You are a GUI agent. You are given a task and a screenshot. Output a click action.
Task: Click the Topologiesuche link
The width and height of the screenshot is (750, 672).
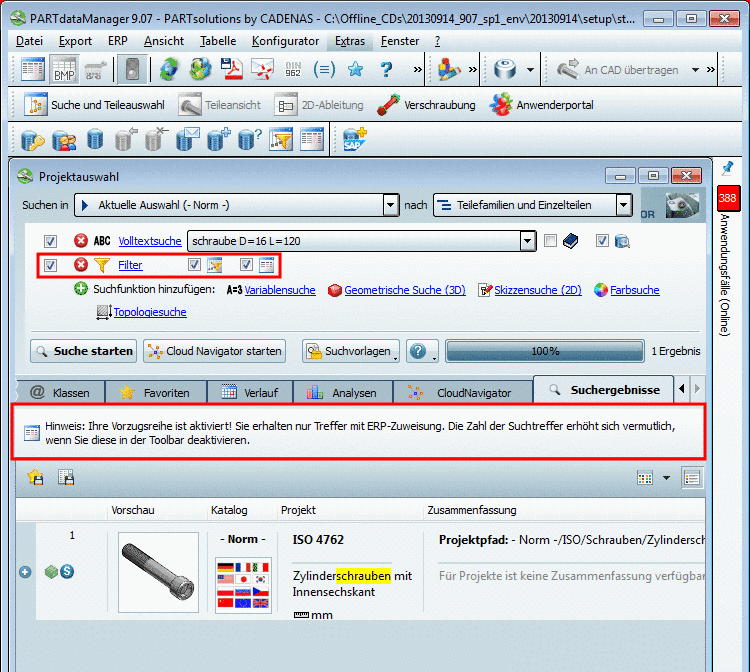[150, 312]
